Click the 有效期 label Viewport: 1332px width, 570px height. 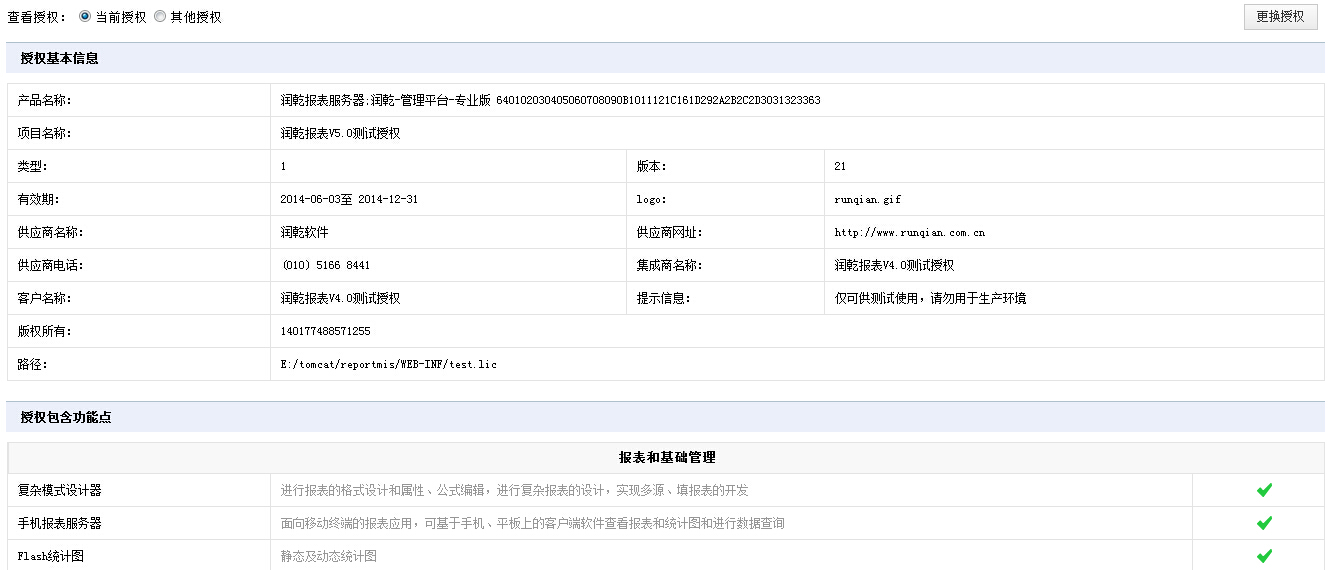(39, 200)
